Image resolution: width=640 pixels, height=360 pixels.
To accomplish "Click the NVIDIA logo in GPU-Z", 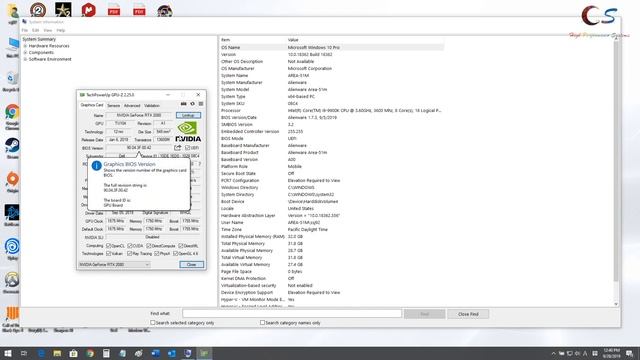I will pyautogui.click(x=188, y=132).
